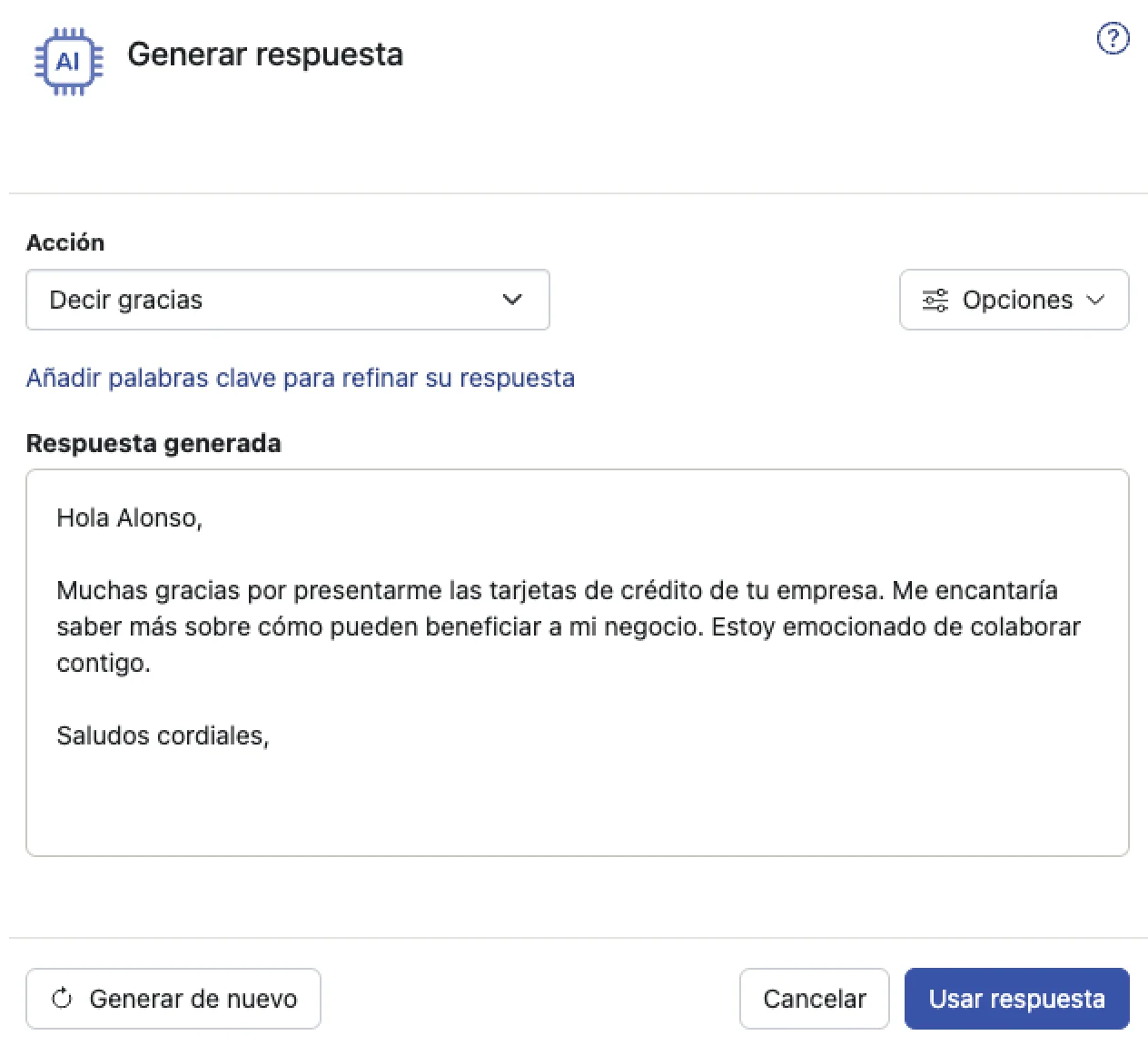The image size is (1148, 1055).
Task: Open the help question mark icon
Action: [1112, 38]
